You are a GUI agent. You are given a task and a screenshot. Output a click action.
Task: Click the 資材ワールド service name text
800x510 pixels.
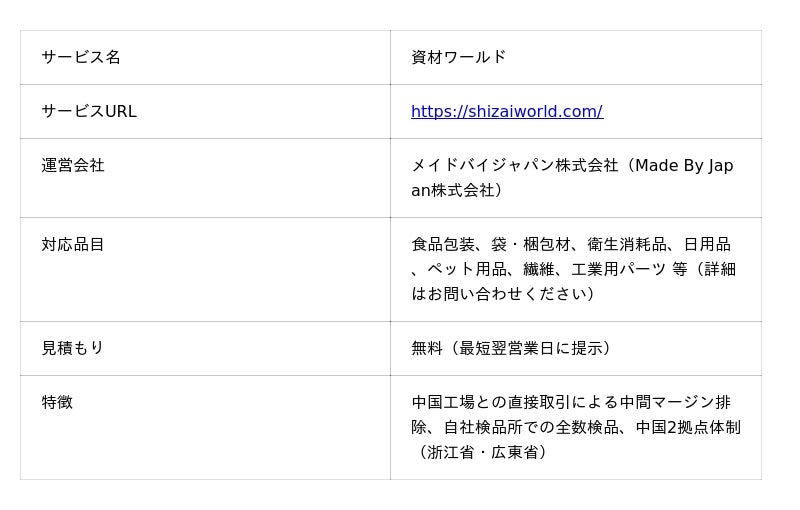point(458,57)
